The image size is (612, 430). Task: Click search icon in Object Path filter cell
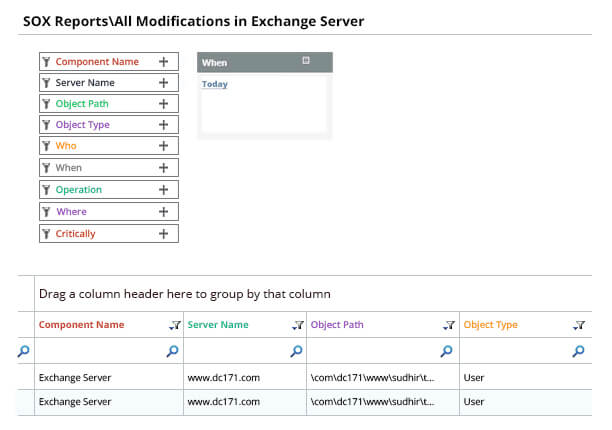447,351
